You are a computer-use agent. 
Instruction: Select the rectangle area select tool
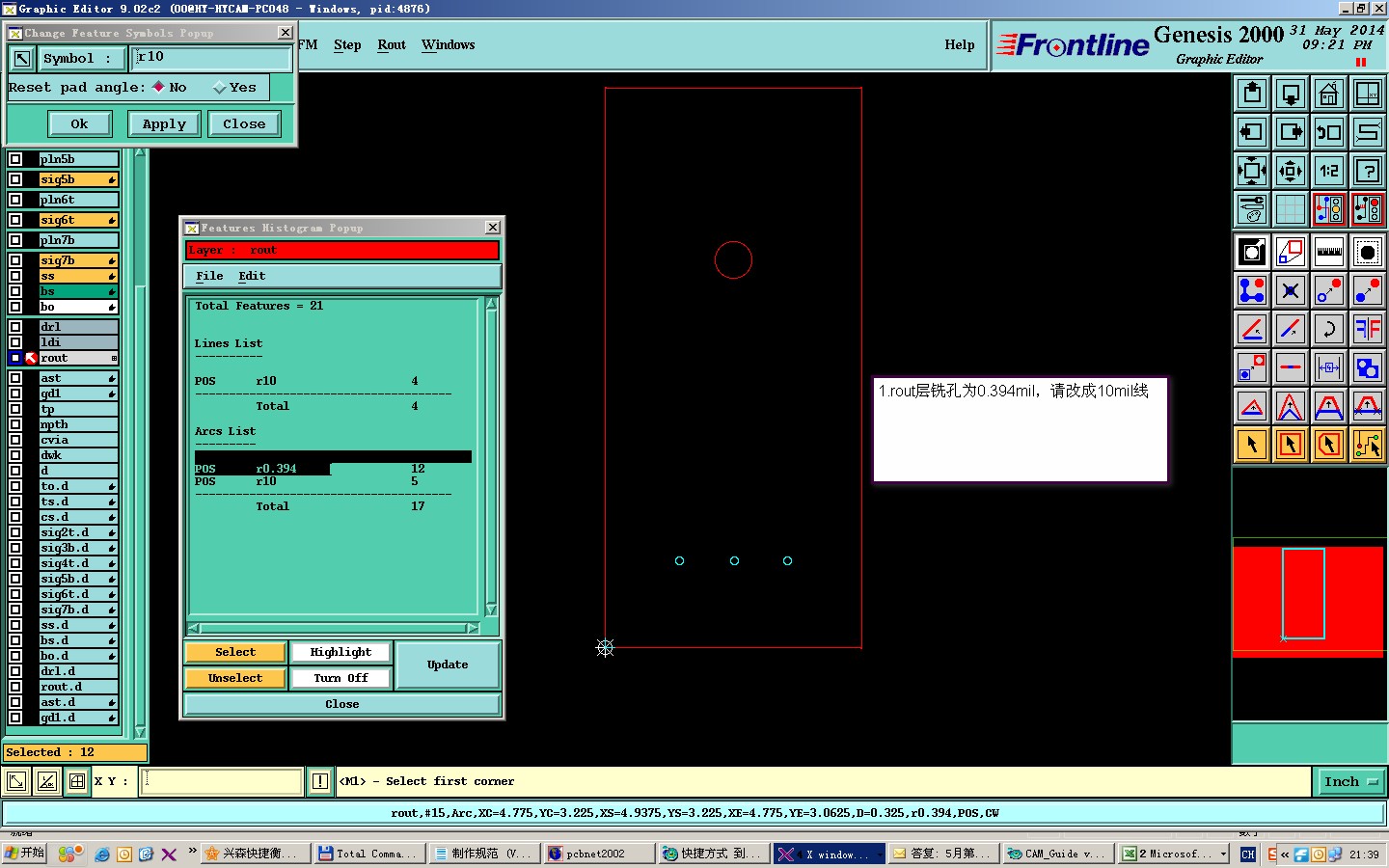1291,445
